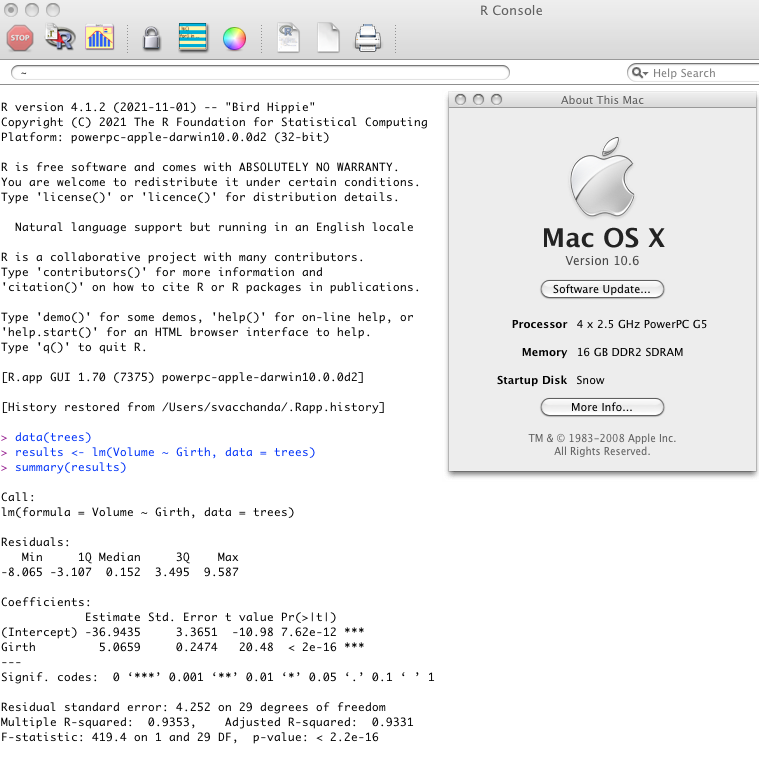Click the '4 x 2.5 GHz PowerPC G5' value

[642, 324]
